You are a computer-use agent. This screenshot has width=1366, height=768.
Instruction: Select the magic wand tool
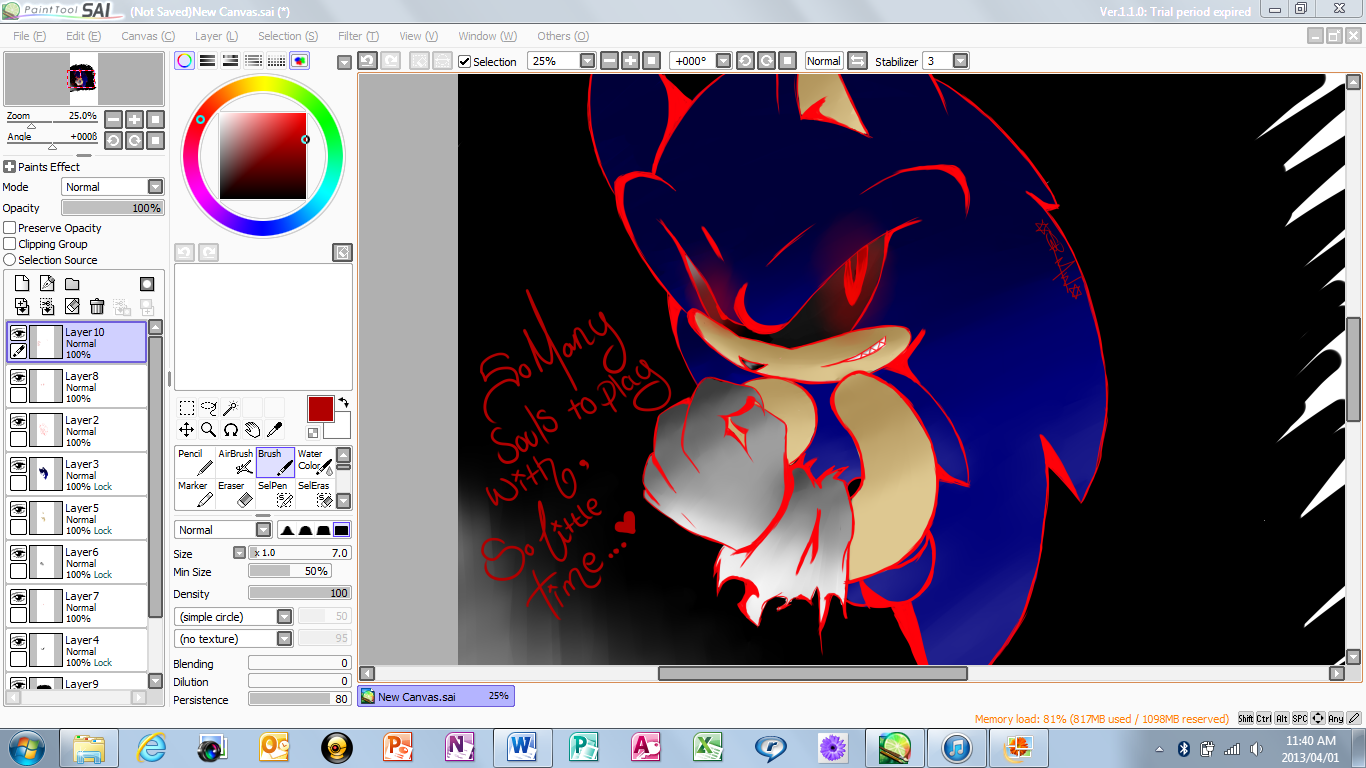coord(230,408)
